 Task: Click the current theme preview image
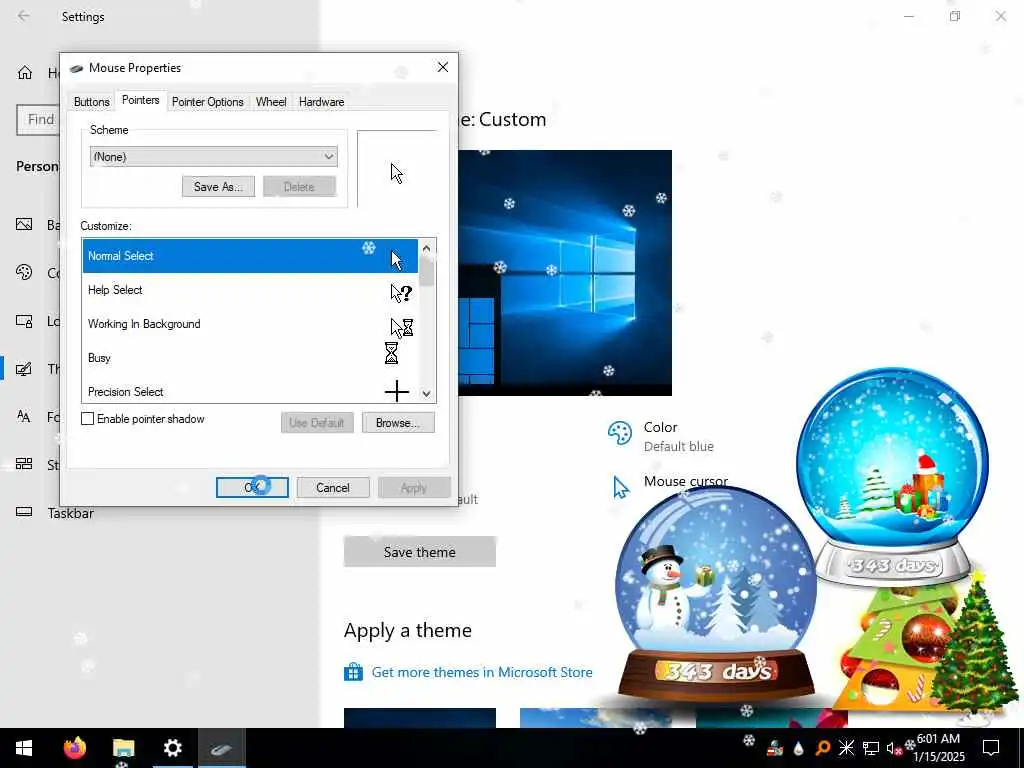tap(565, 273)
